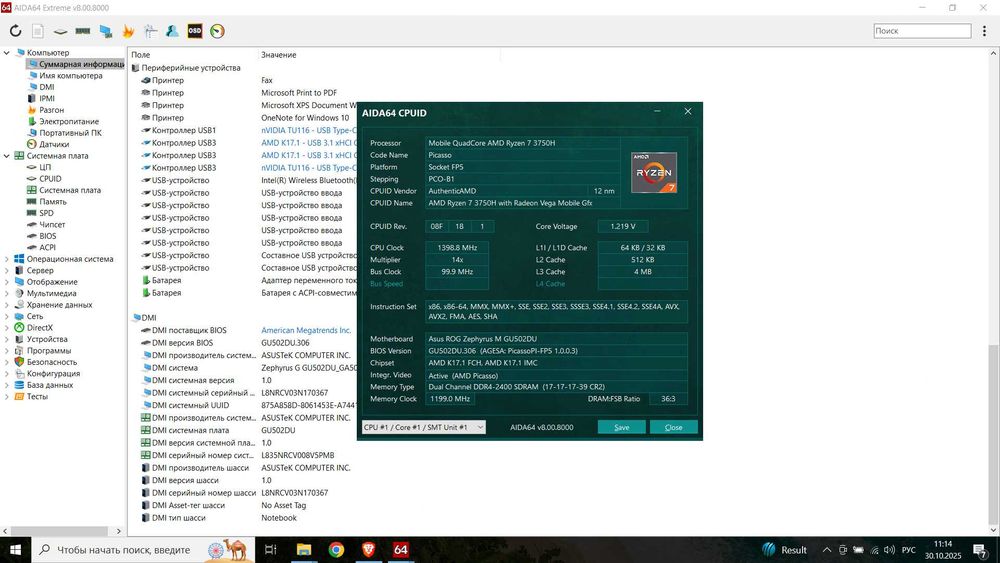Select ACPI in the sidebar tree
The height and width of the screenshot is (563, 1000).
click(47, 247)
